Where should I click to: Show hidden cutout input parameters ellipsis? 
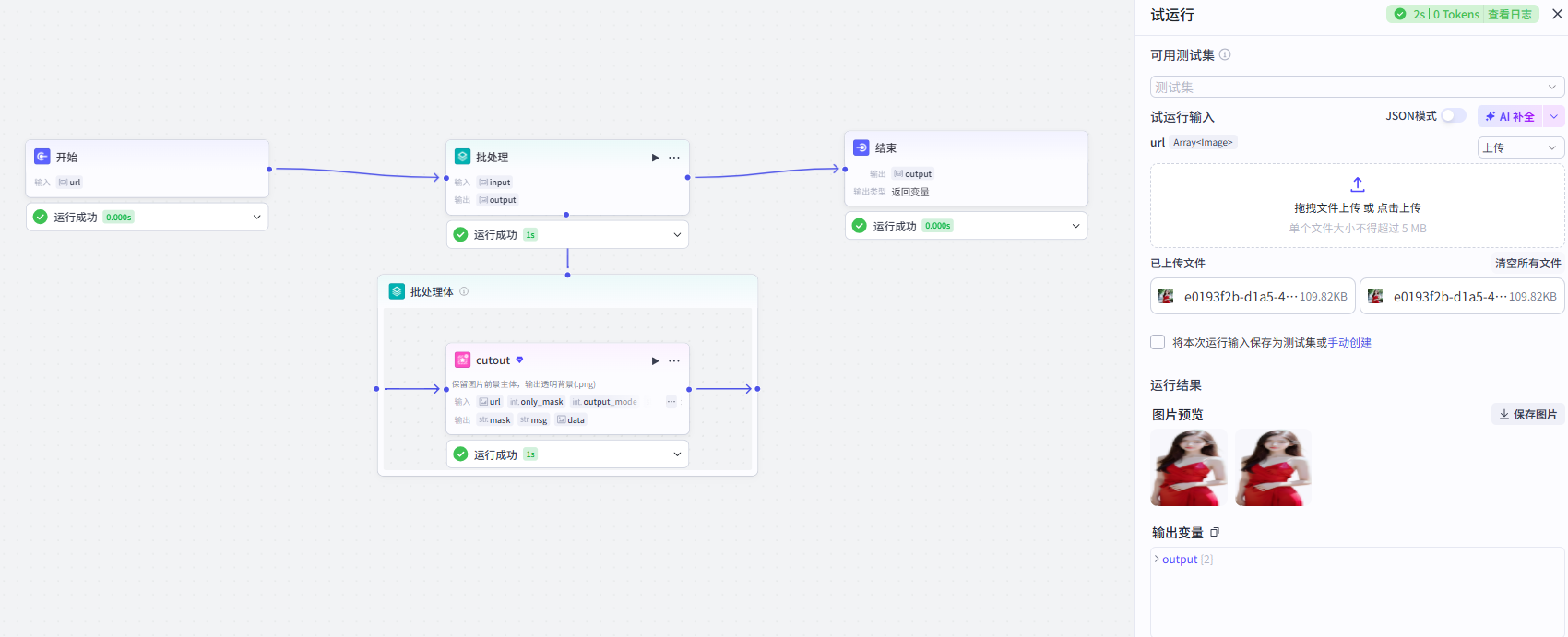[x=671, y=401]
